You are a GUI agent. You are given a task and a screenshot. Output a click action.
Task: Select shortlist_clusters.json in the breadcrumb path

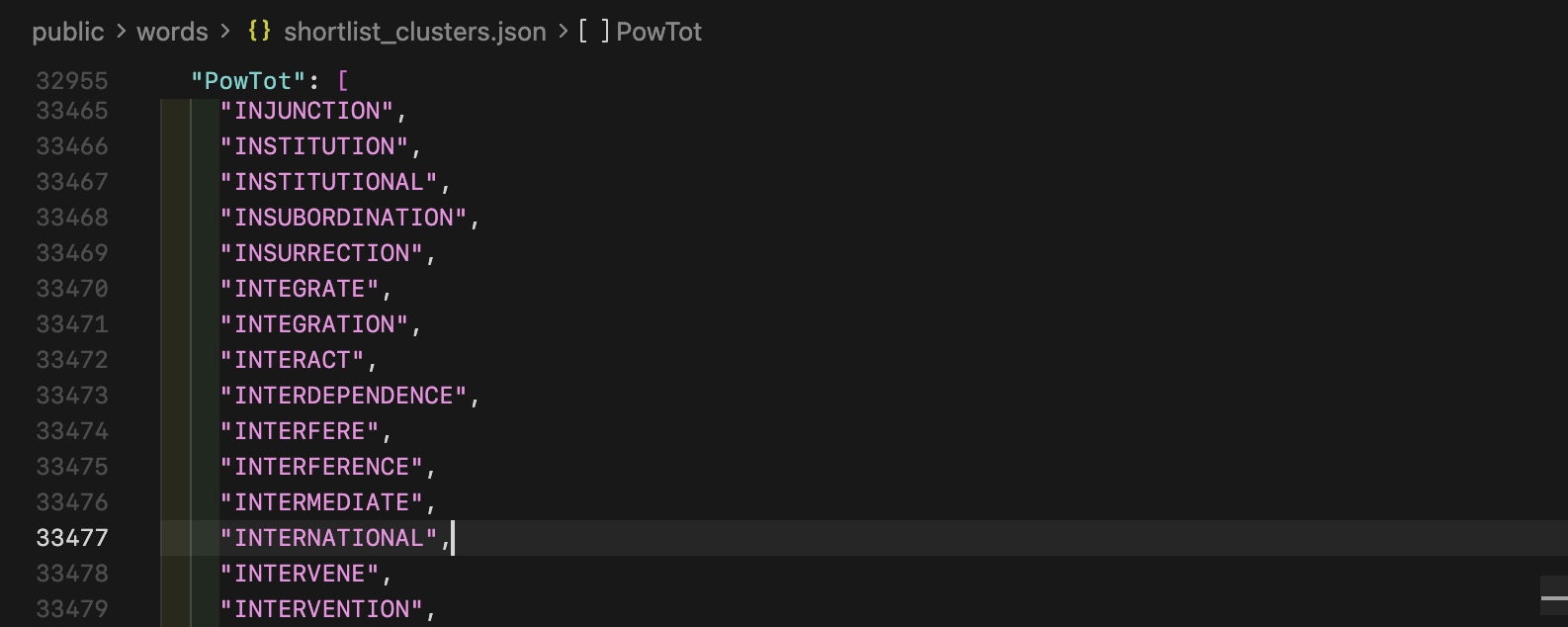tap(414, 32)
